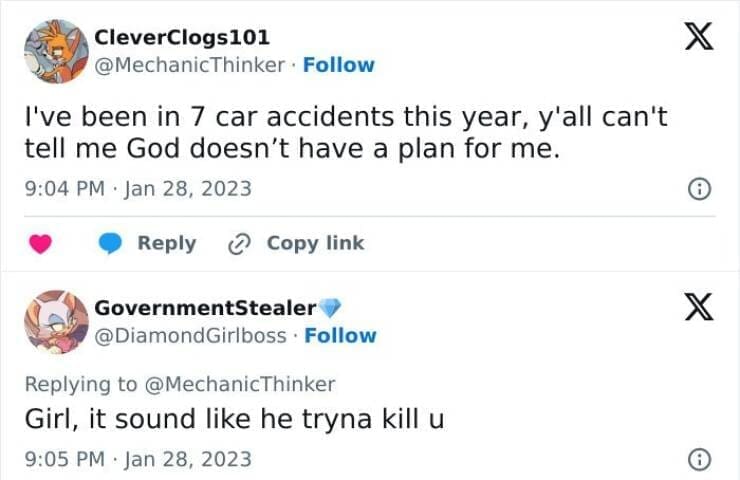Viewport: 740px width, 480px height.
Task: Follow the @MechanicThinker account
Action: [x=338, y=65]
